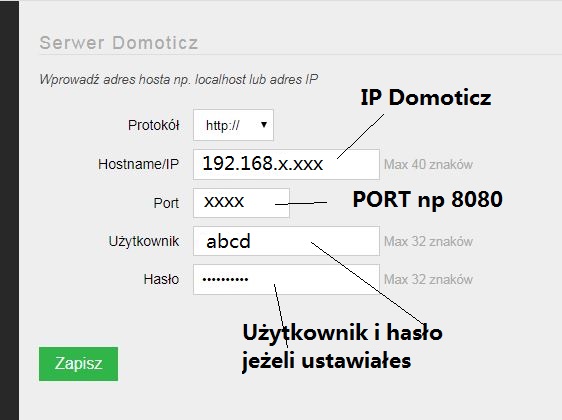This screenshot has height=420, width=562.
Task: Save settings with the Zapisz button
Action: pos(78,364)
